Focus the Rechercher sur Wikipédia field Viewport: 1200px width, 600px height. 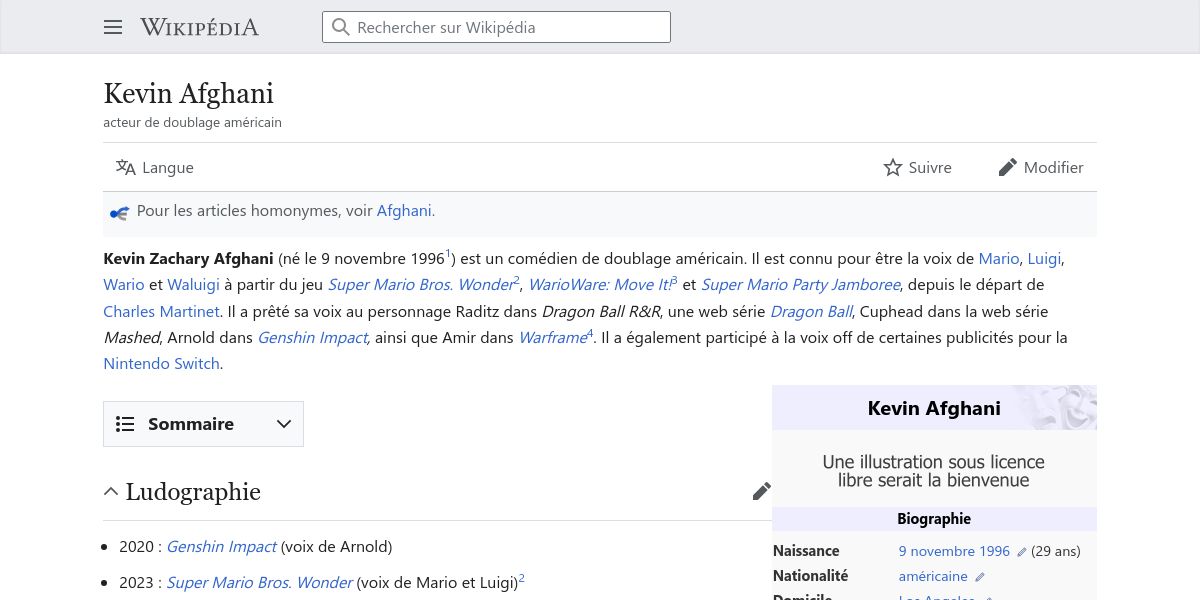(x=496, y=27)
